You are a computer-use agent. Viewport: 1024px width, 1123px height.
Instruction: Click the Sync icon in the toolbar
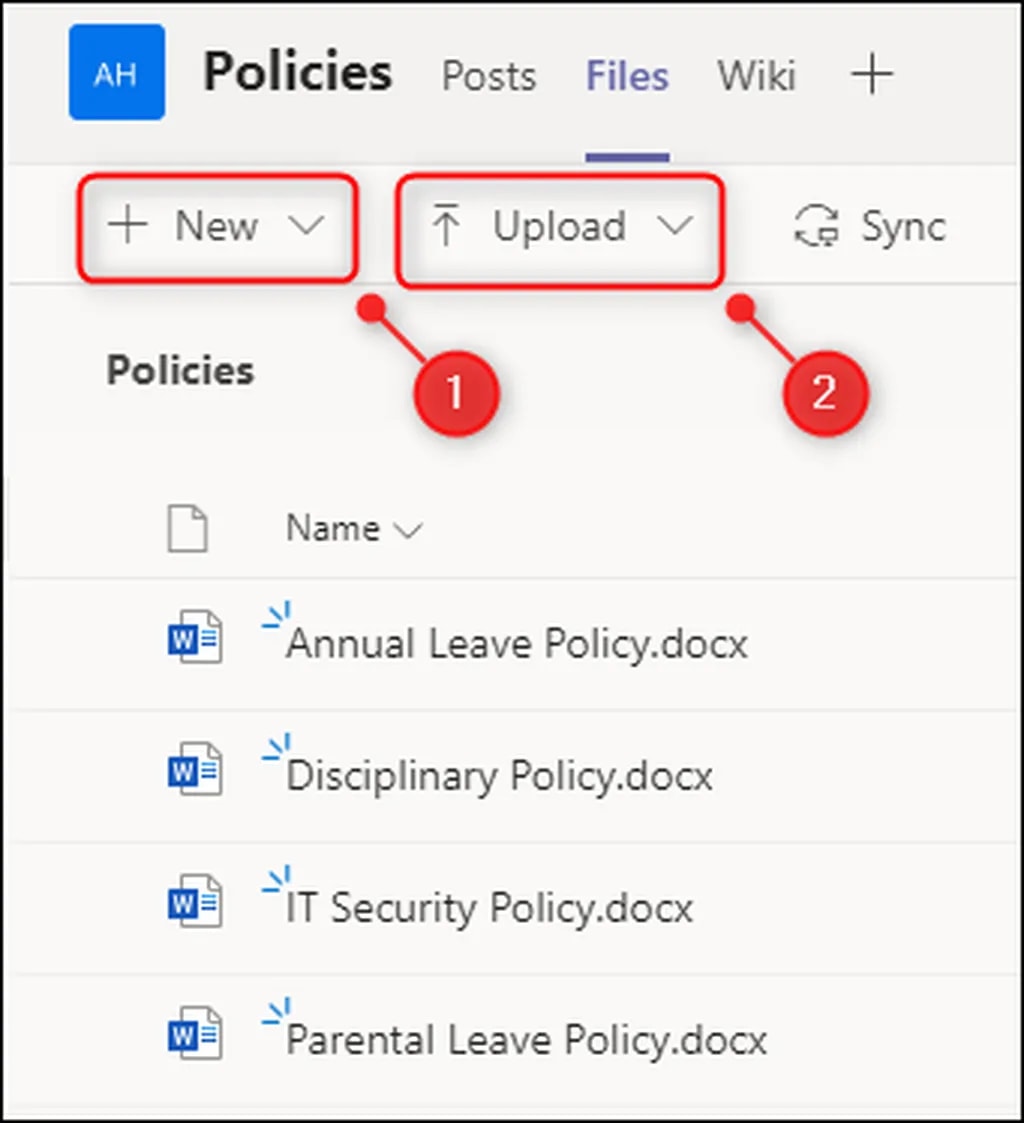816,227
